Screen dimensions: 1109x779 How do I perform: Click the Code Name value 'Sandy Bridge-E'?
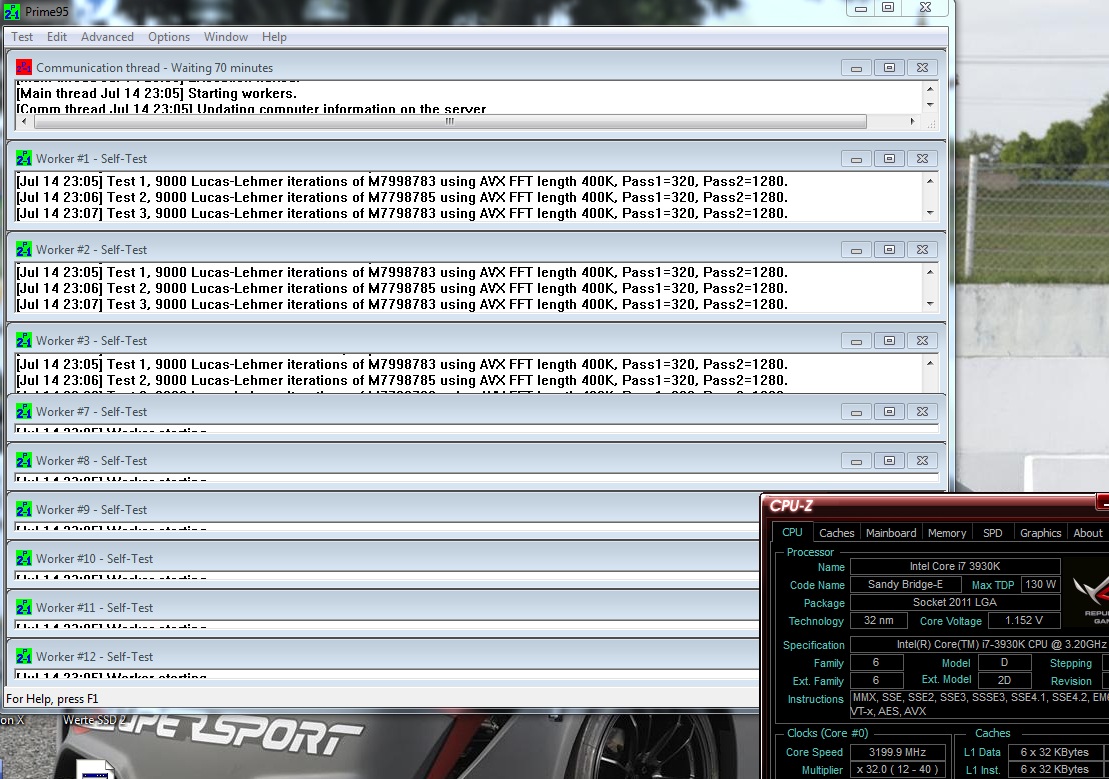(905, 584)
